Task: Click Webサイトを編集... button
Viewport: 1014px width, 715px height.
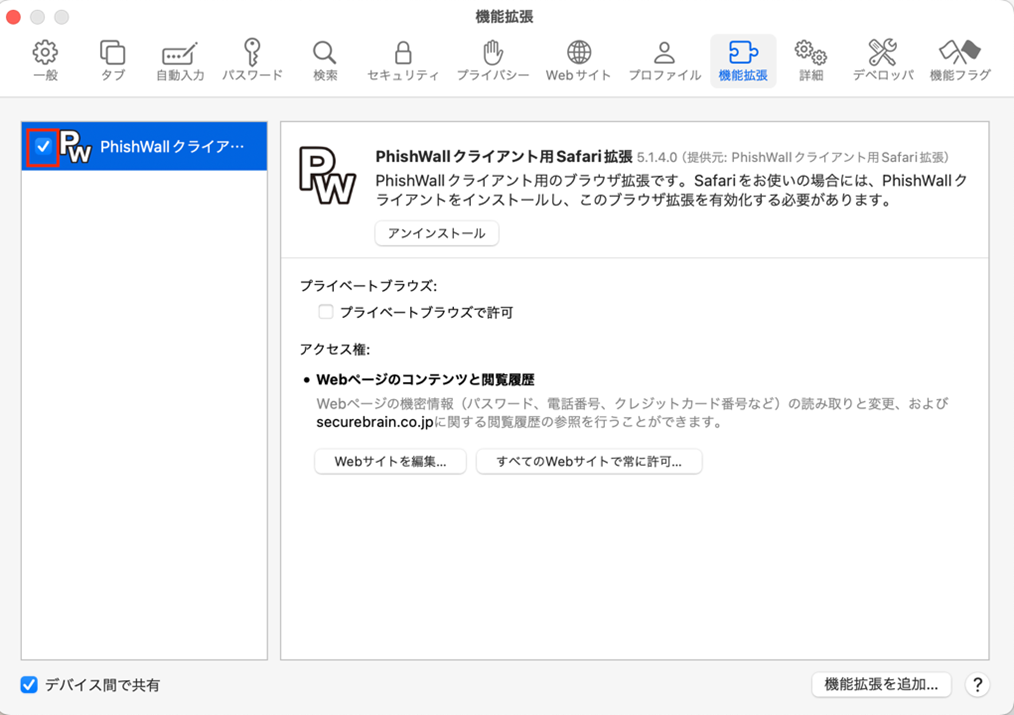Action: [390, 462]
